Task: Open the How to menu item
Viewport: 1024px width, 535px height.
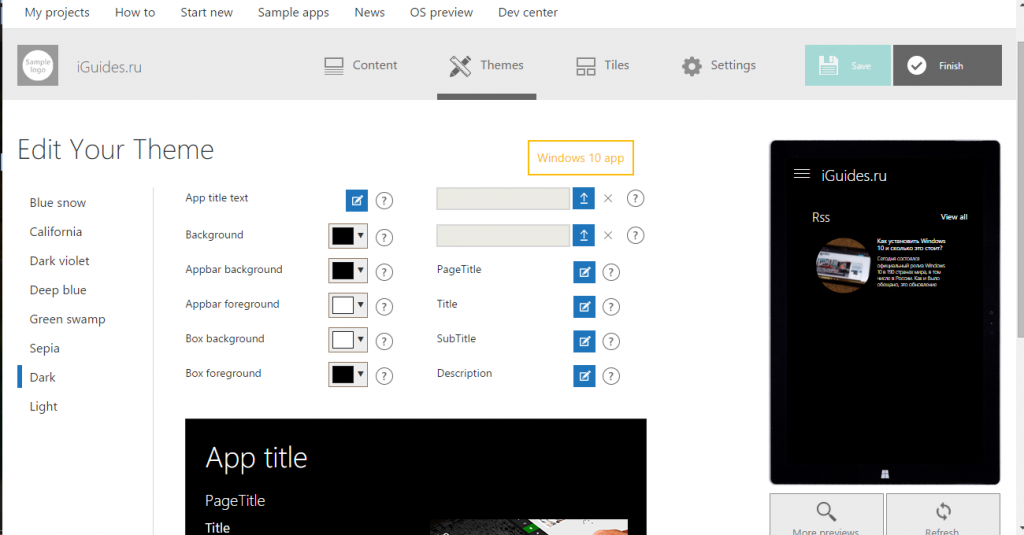Action: [x=135, y=12]
